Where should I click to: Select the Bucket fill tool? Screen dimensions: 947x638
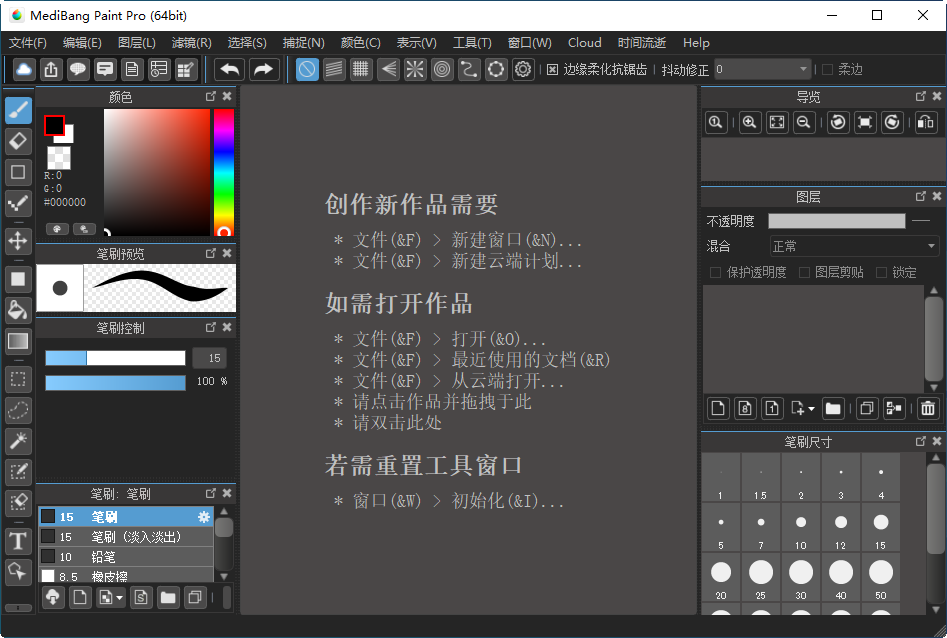click(18, 310)
